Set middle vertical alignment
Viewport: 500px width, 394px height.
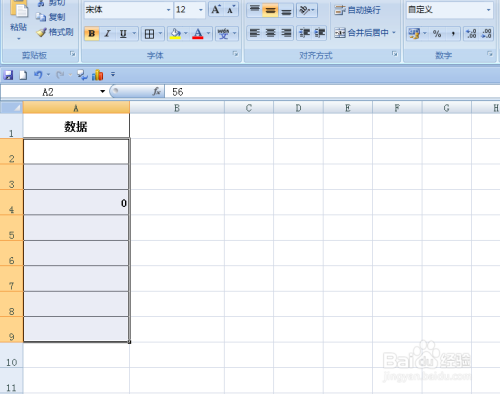pos(270,10)
